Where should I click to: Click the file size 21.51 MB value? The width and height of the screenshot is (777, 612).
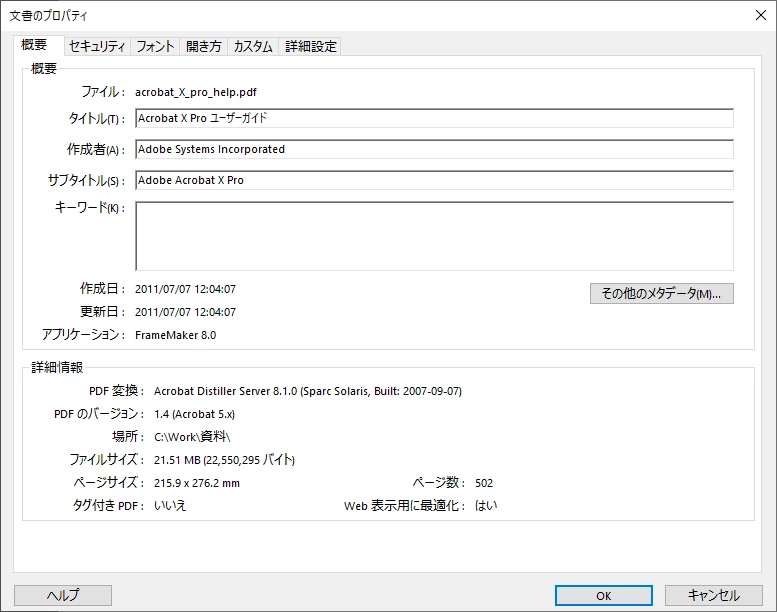(224, 460)
